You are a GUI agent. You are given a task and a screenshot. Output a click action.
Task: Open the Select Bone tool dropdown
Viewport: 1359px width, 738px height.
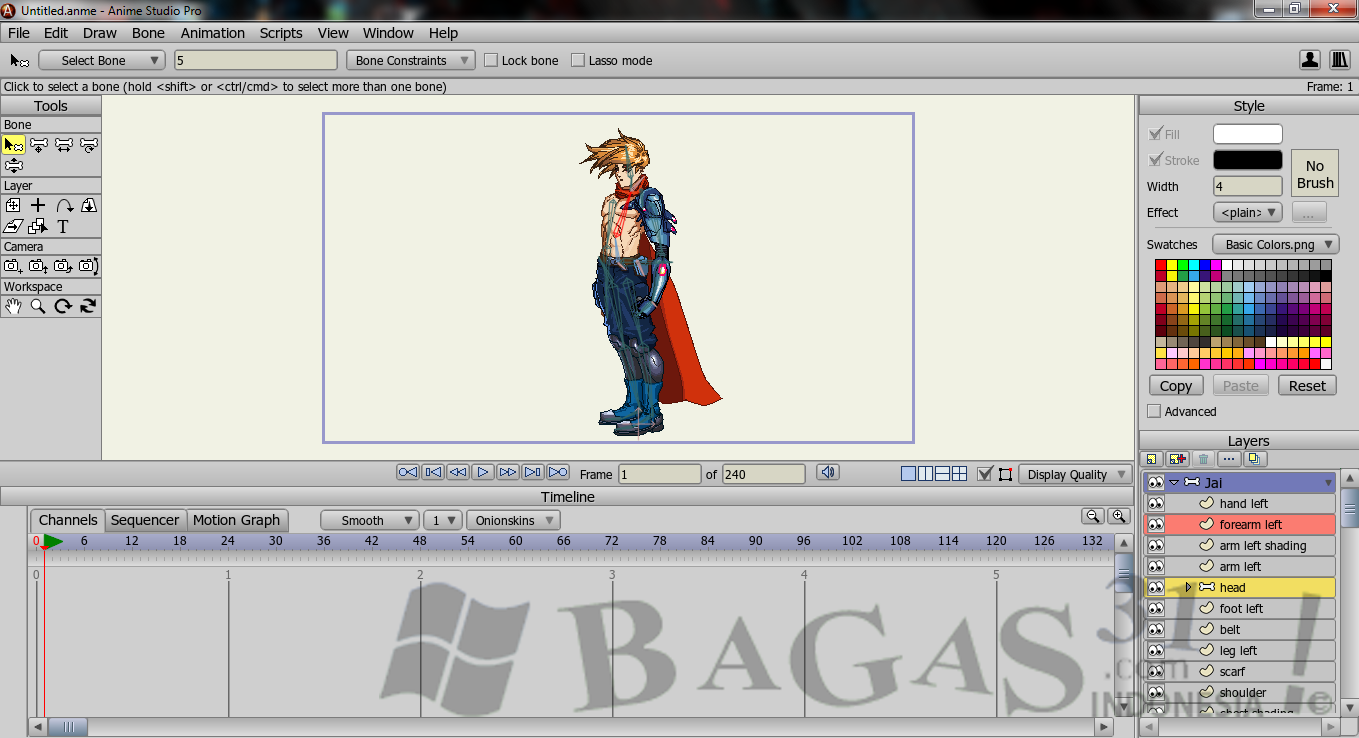(101, 60)
